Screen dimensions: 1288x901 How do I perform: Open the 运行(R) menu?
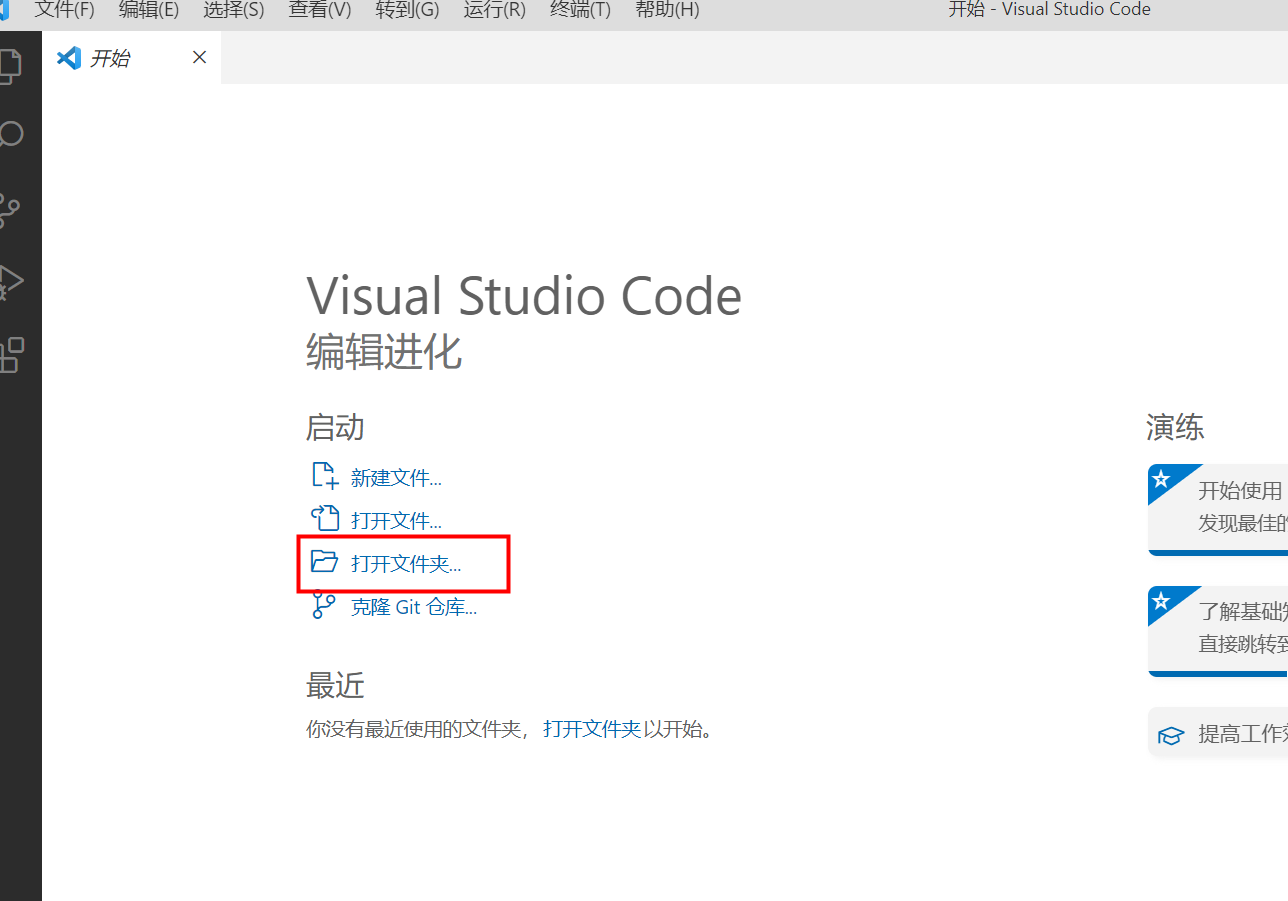(494, 10)
